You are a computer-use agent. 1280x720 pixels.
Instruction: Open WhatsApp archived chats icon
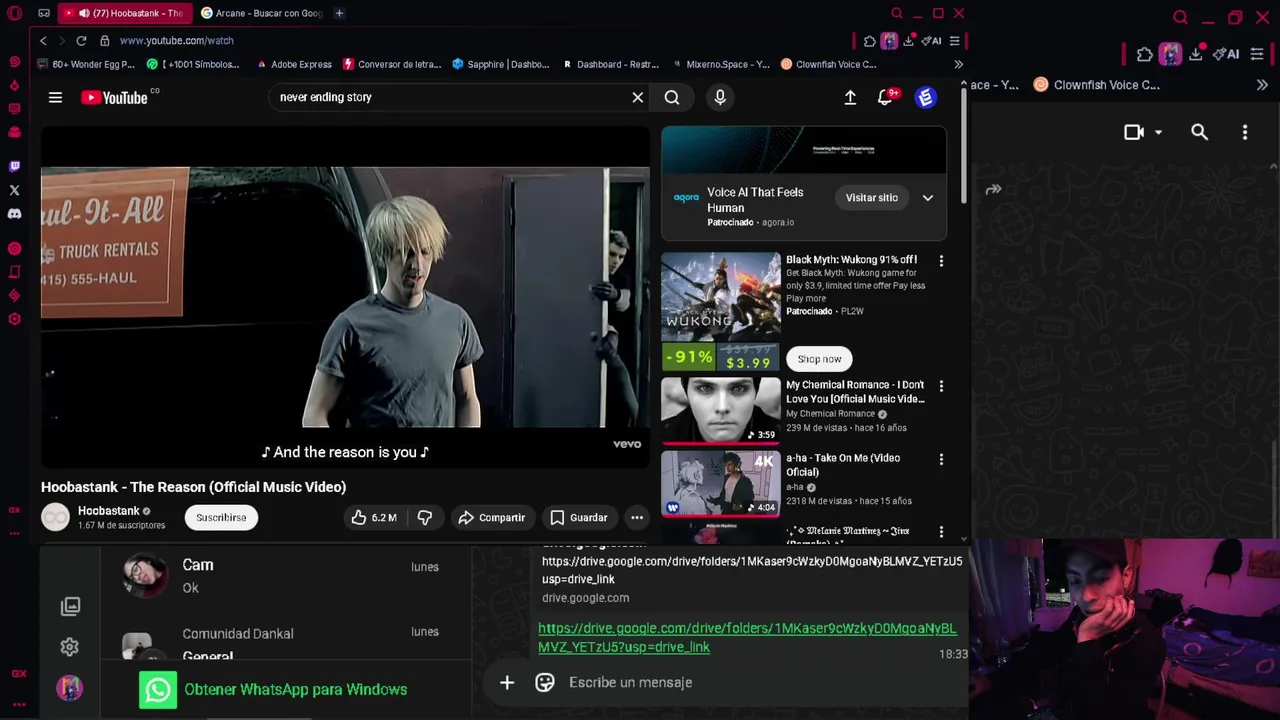click(70, 606)
